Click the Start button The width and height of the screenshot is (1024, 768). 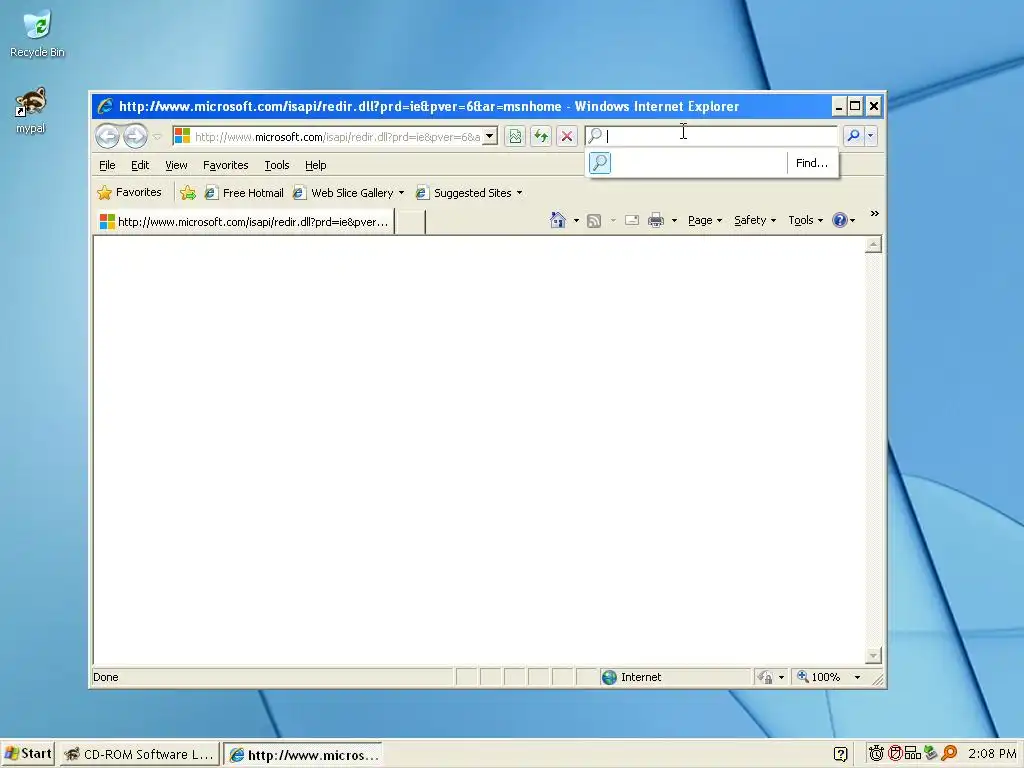27,754
